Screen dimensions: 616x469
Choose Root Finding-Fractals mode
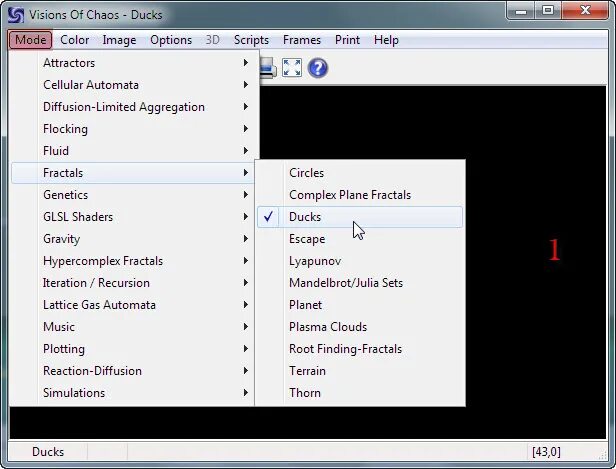pyautogui.click(x=360, y=349)
